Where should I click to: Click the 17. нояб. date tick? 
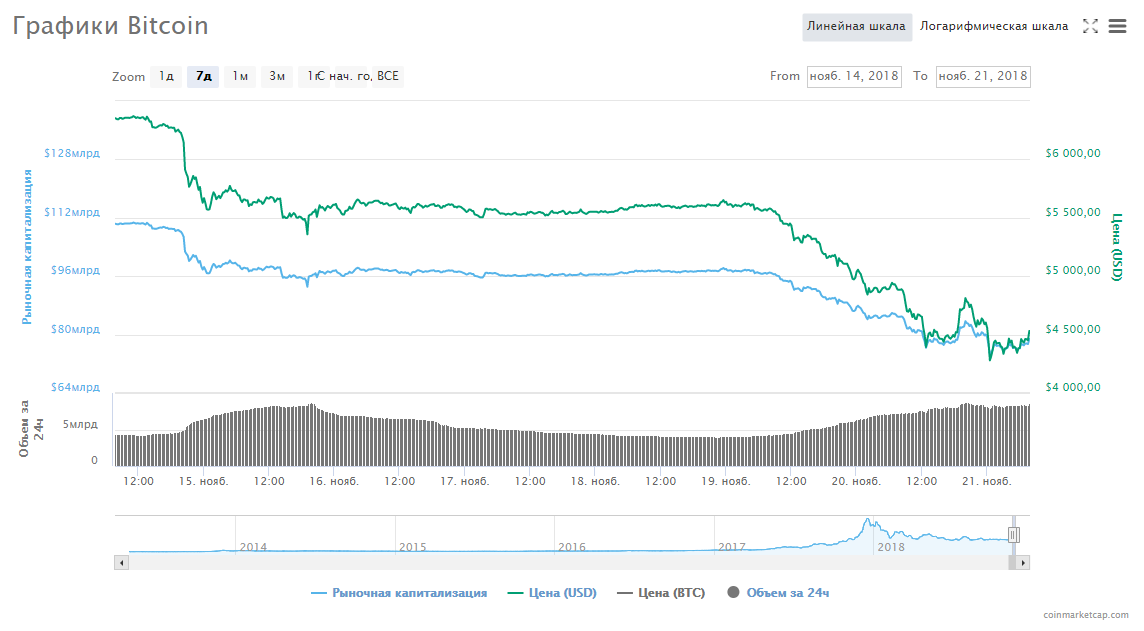pyautogui.click(x=464, y=481)
